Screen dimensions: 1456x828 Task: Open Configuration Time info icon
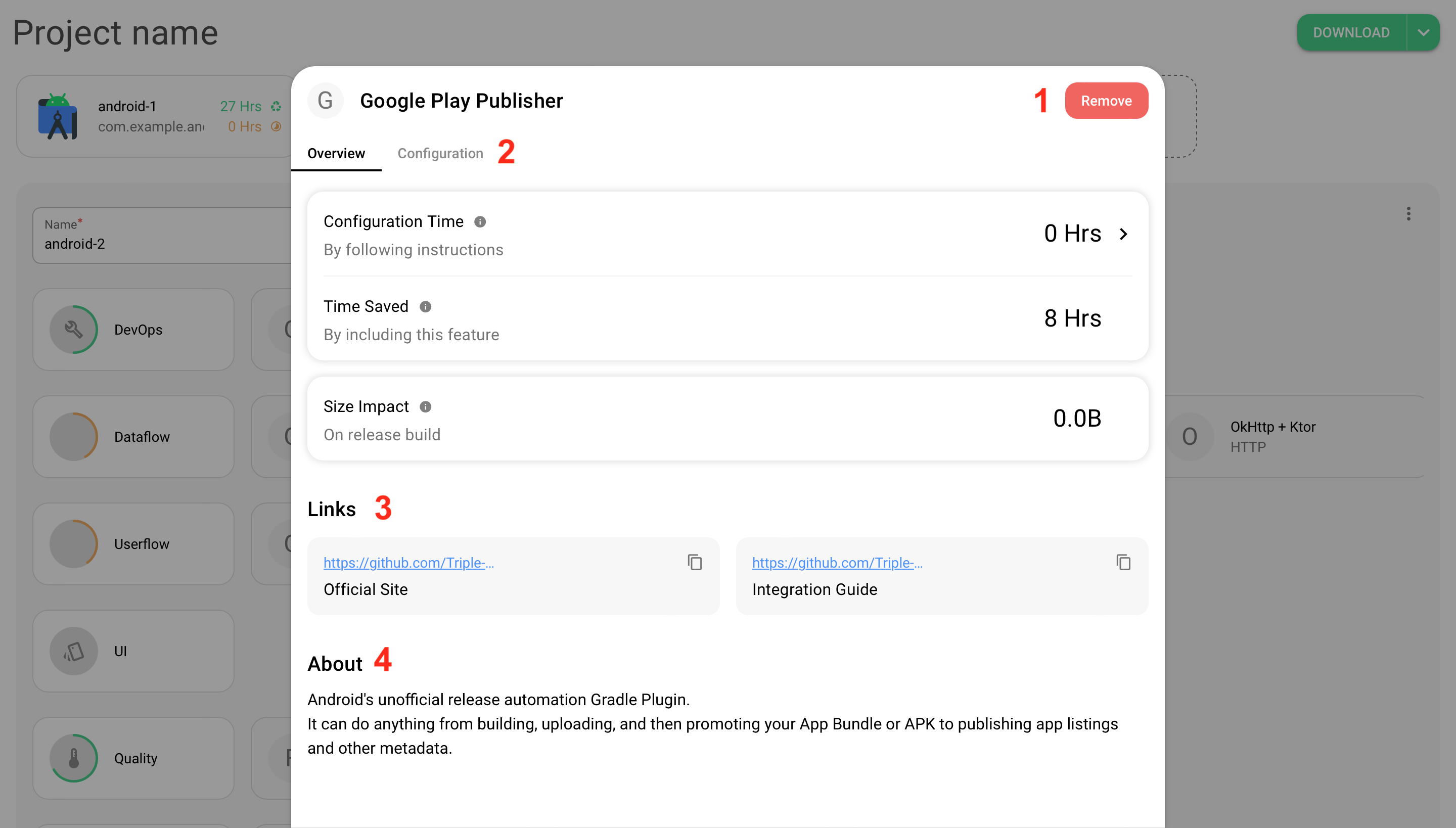click(480, 222)
